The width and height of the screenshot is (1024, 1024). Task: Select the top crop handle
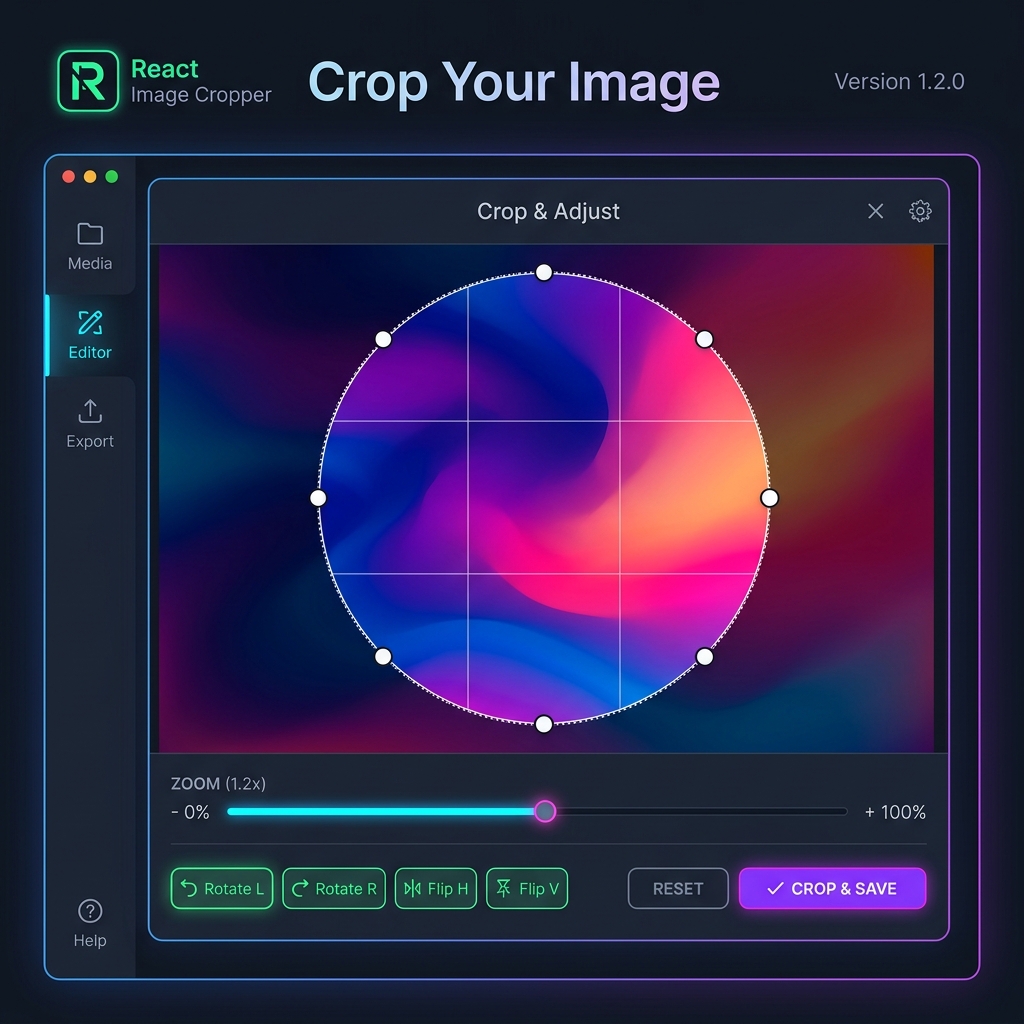[x=543, y=272]
